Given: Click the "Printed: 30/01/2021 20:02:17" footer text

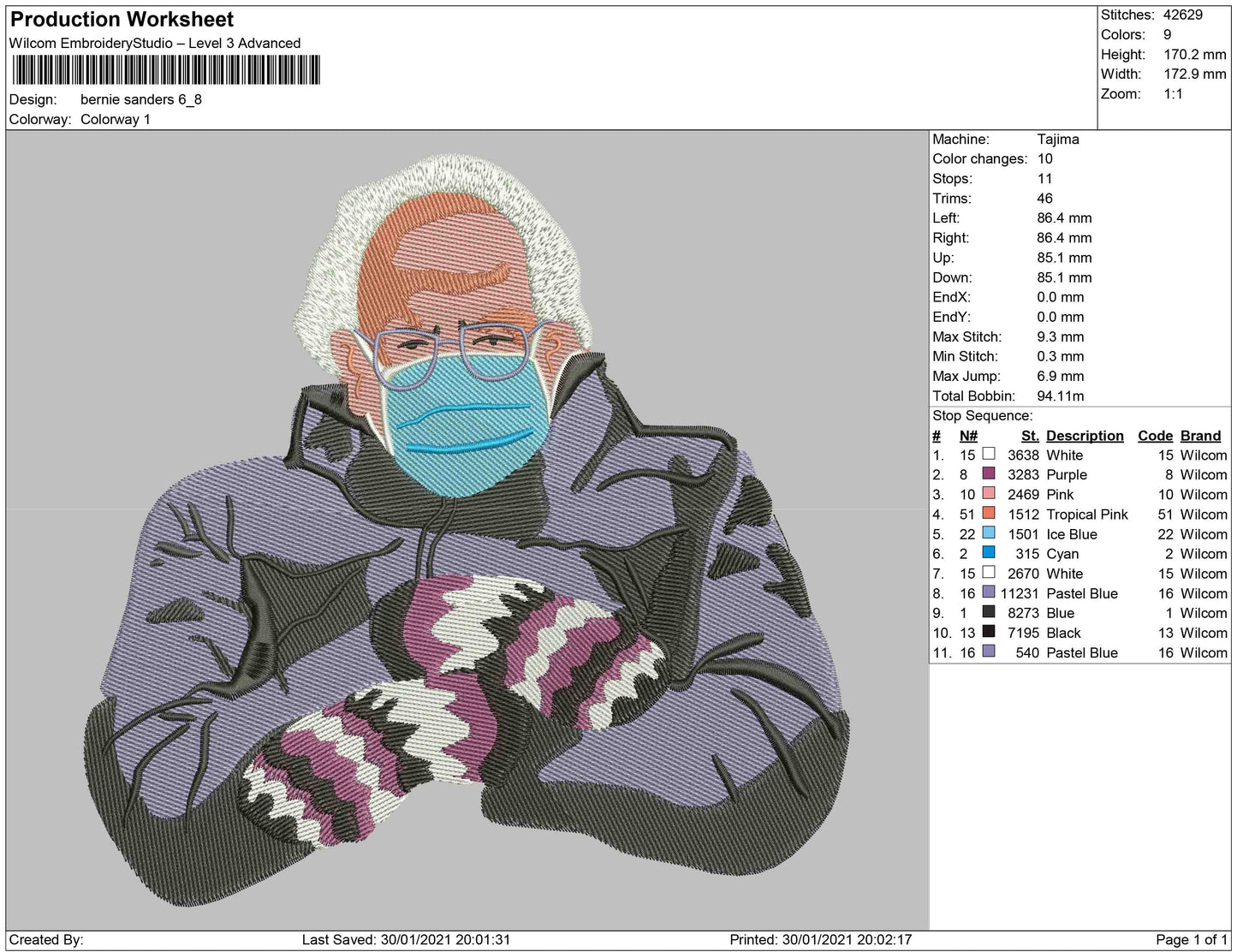Looking at the screenshot, I should click(820, 939).
